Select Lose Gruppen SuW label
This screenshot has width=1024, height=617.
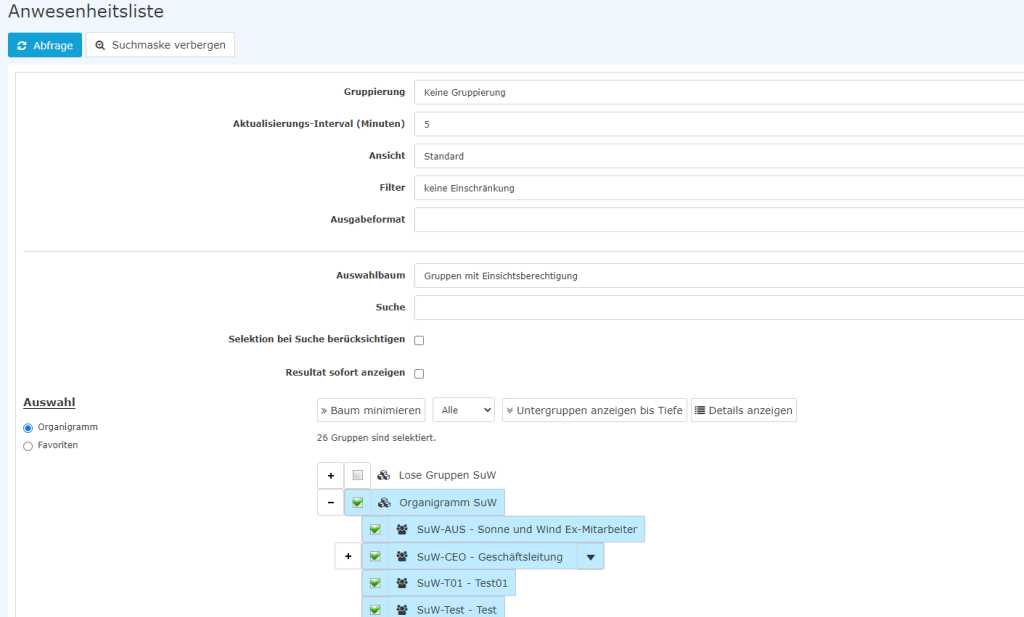coord(447,475)
